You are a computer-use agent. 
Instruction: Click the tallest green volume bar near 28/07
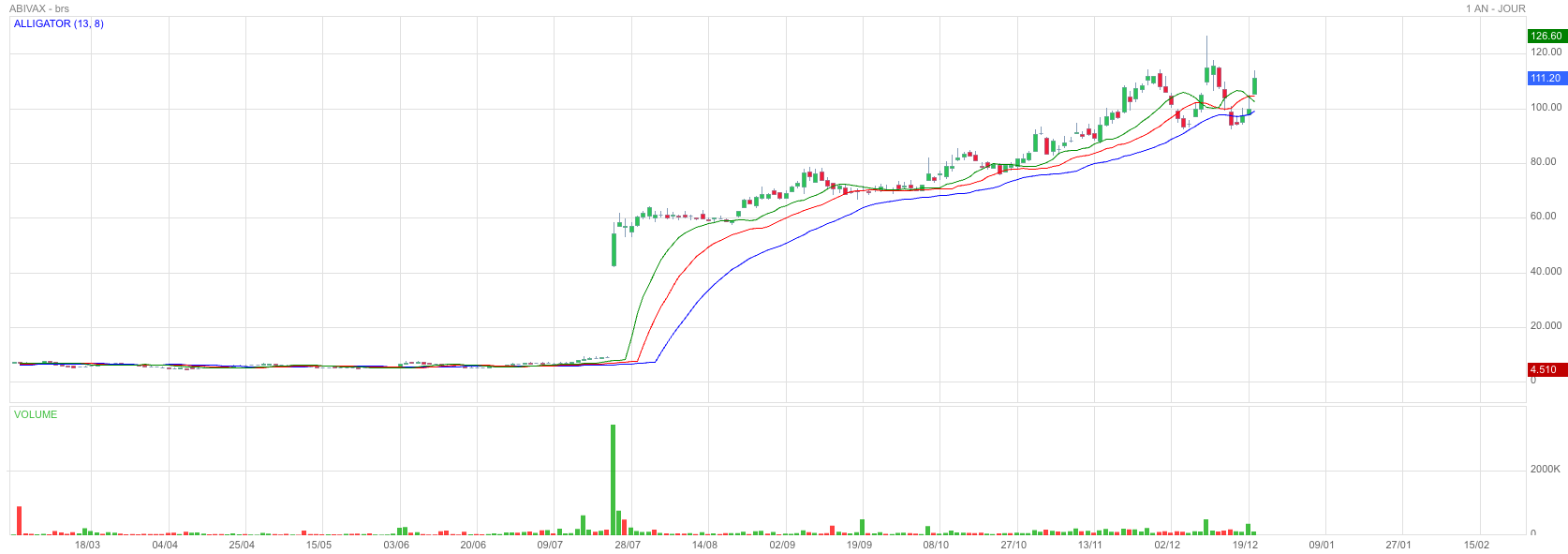614,480
